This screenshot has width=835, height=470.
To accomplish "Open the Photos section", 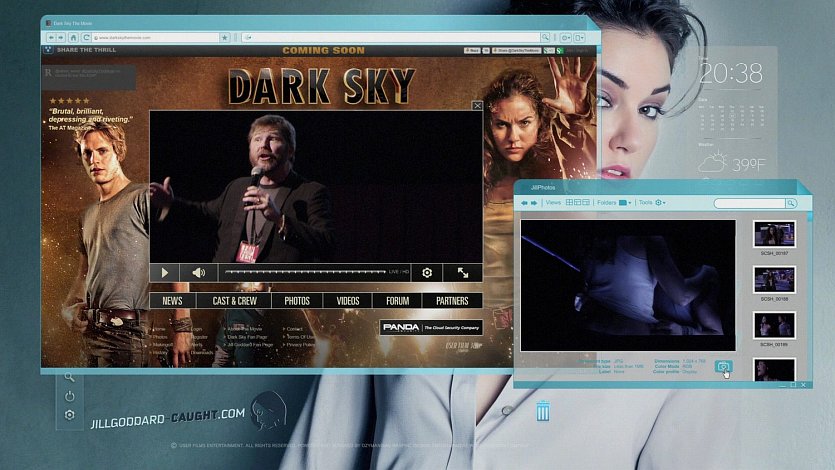I will 297,301.
